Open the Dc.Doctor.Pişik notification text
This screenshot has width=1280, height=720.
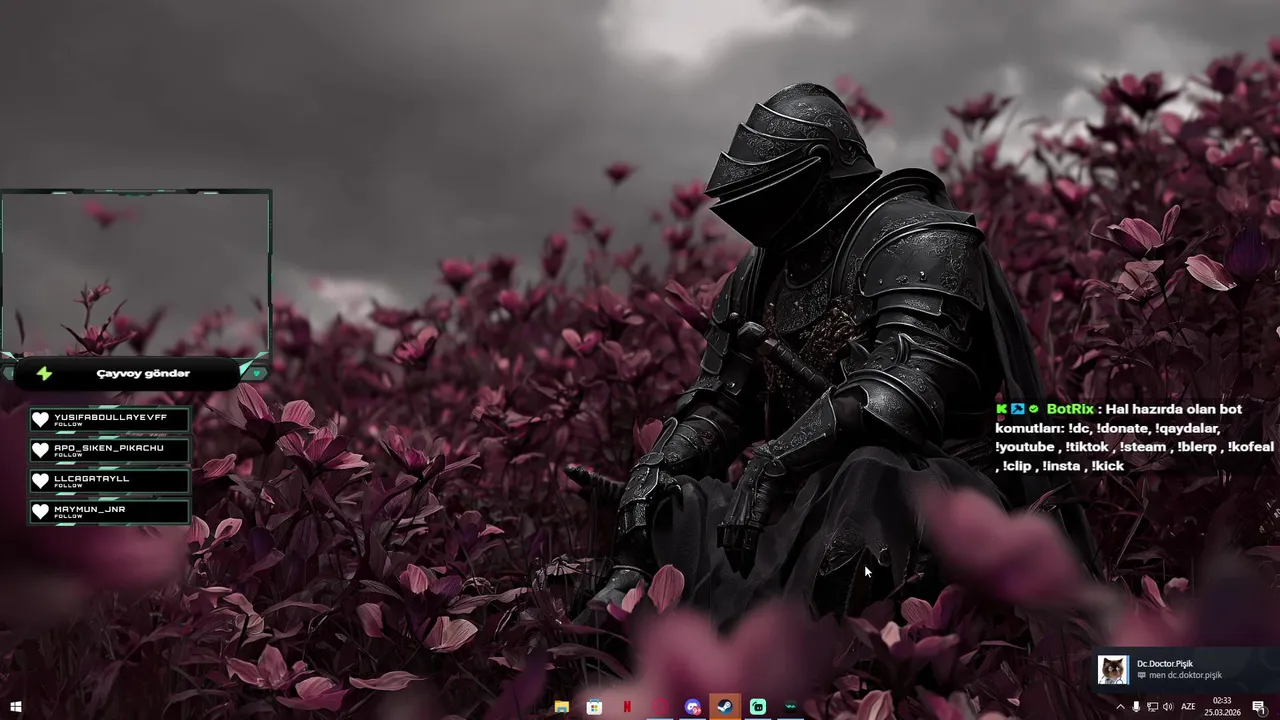[1178, 669]
